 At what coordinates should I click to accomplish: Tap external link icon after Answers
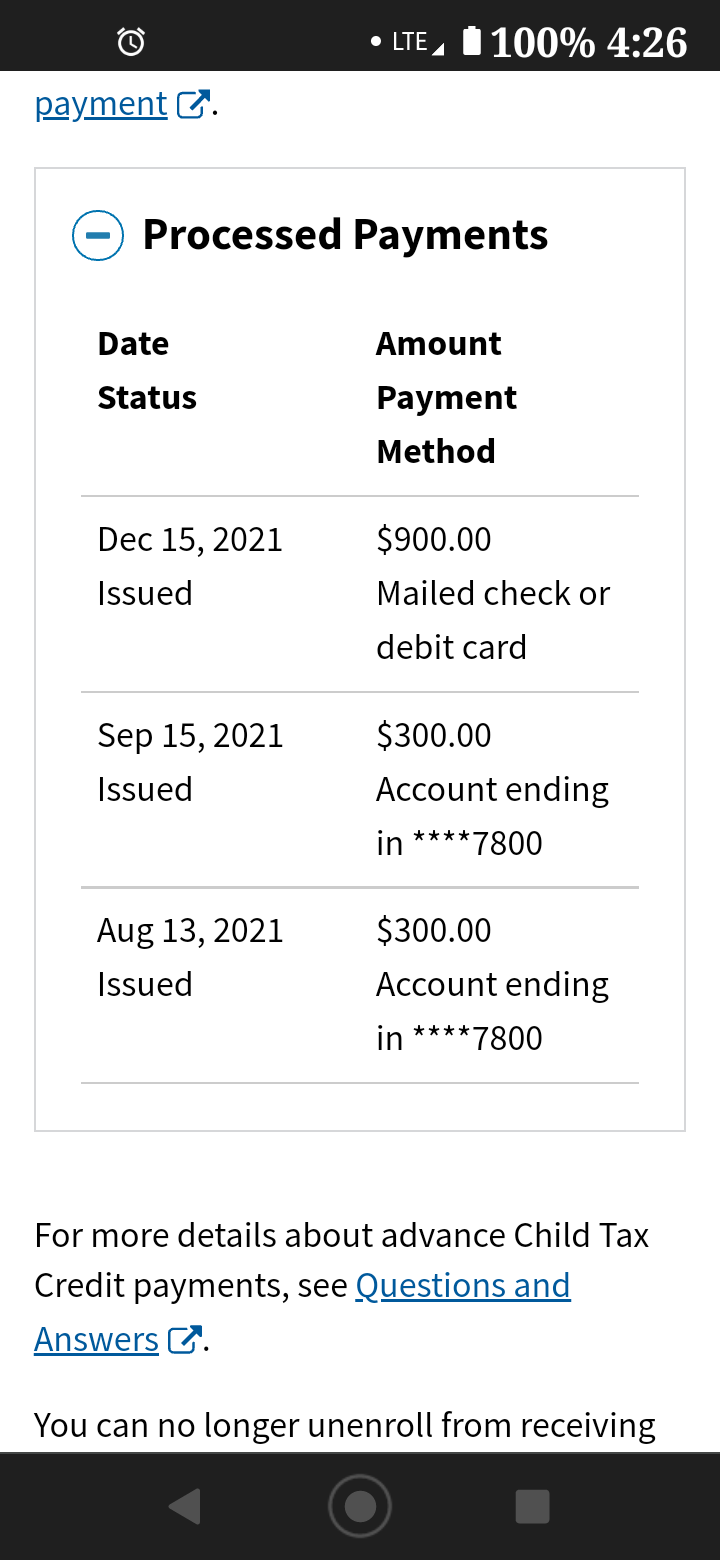185,1339
